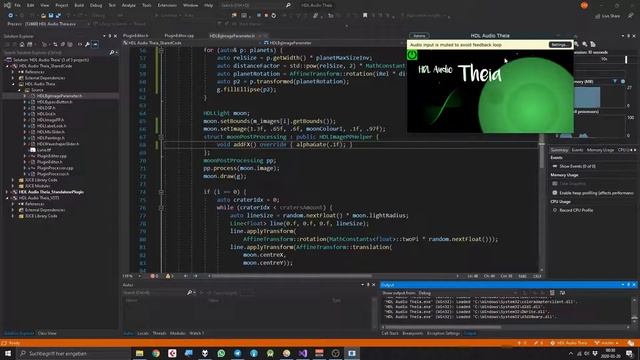Image resolution: width=640 pixels, height=360 pixels.
Task: Open the Debug menu
Action: [96, 5]
